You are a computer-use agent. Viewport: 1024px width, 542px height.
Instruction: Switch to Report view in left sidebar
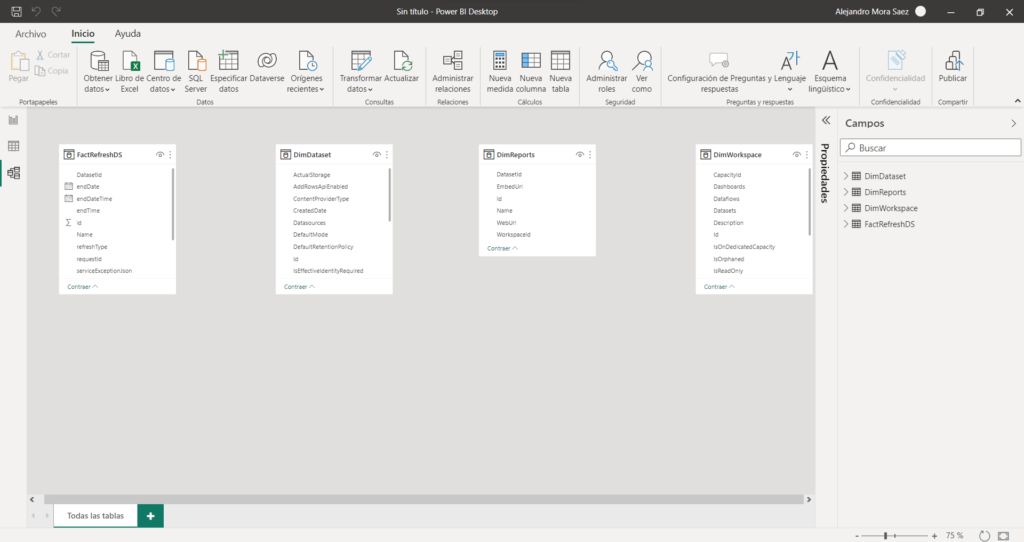point(14,120)
